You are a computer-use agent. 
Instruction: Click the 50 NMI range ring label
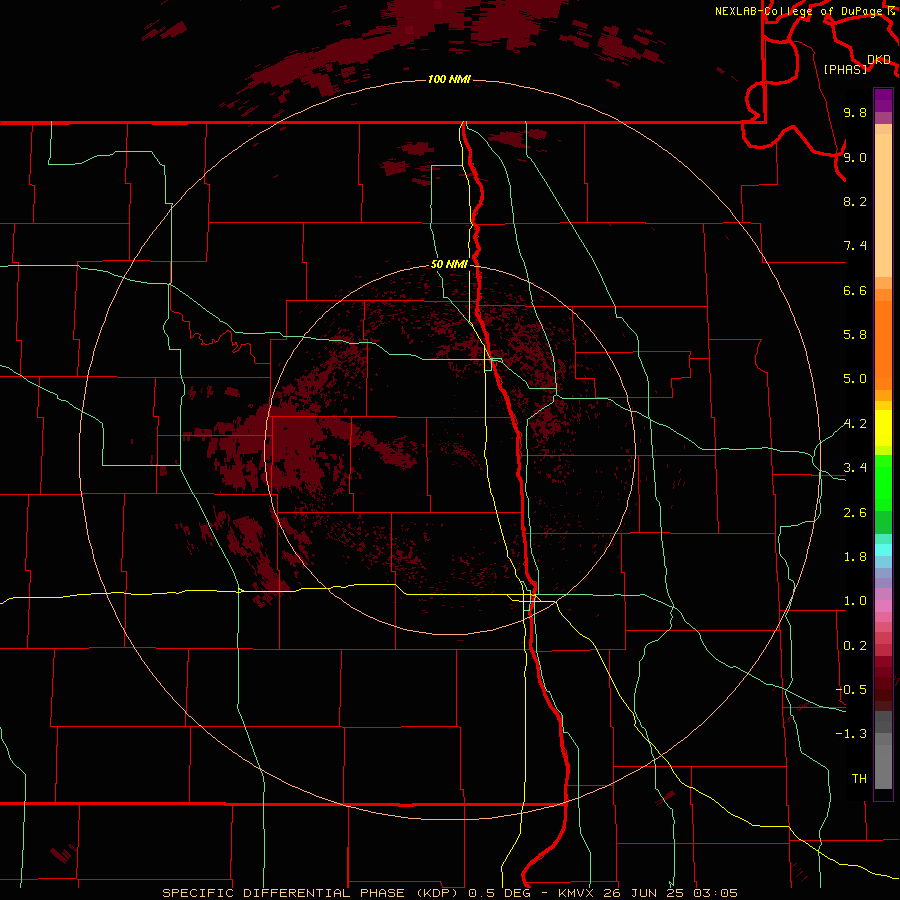(x=449, y=264)
